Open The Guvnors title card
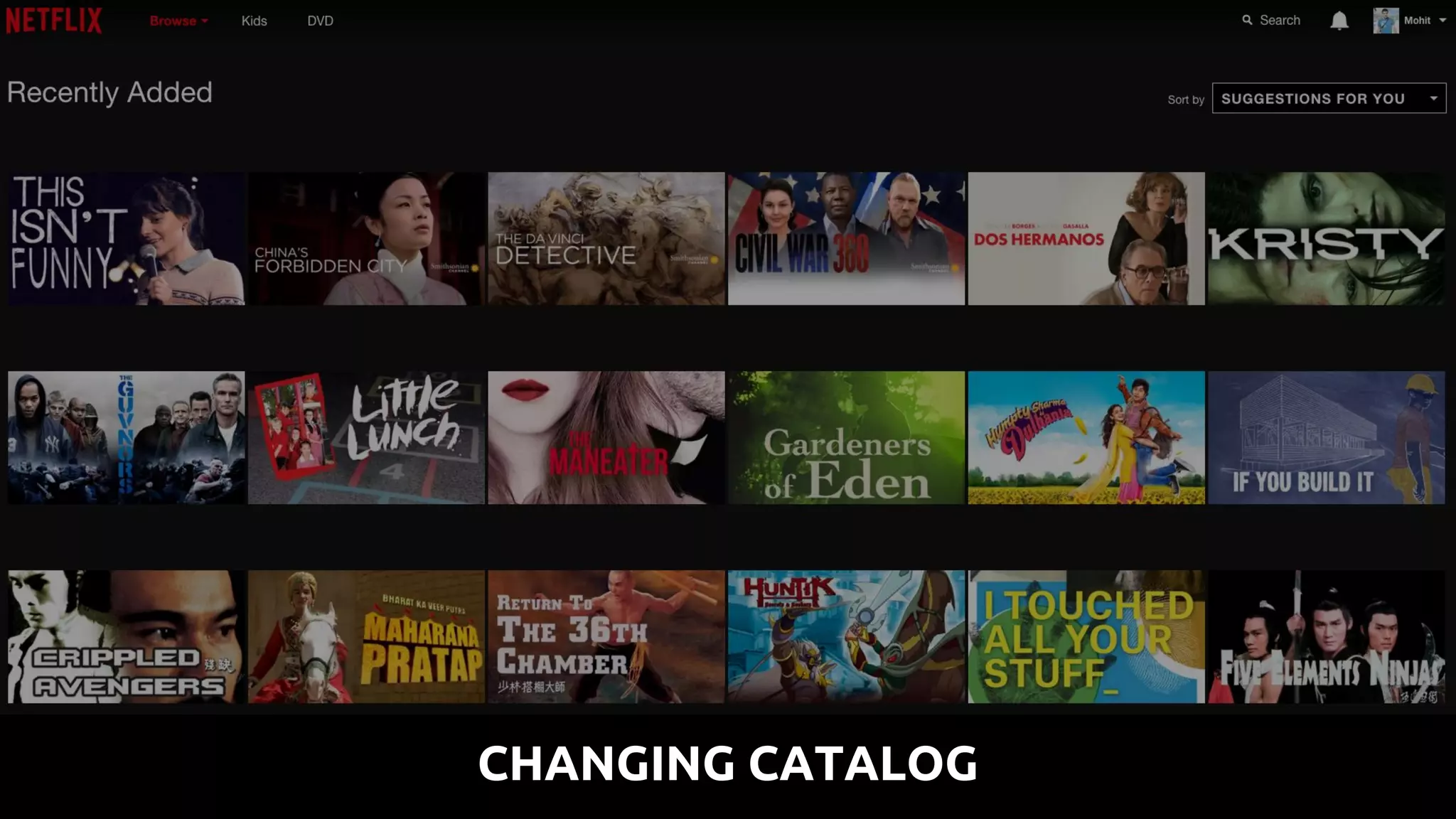 click(x=126, y=438)
